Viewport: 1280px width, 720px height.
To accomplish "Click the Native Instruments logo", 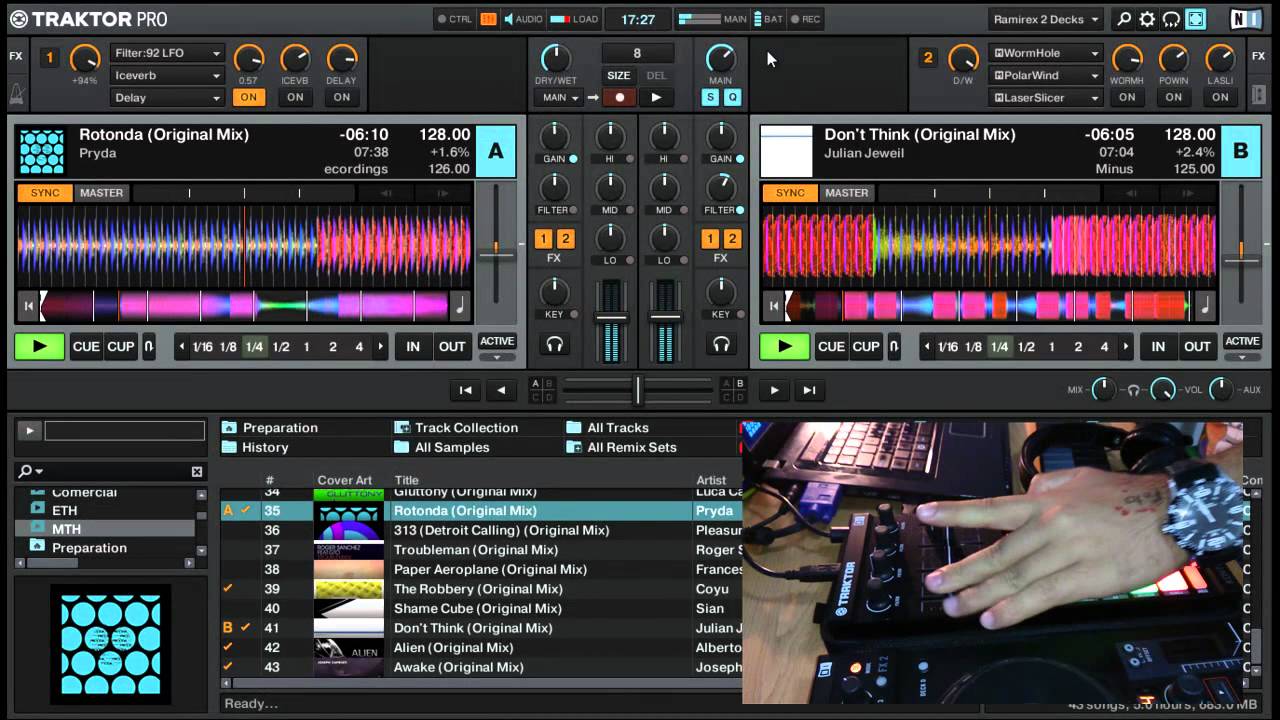I will point(1246,19).
